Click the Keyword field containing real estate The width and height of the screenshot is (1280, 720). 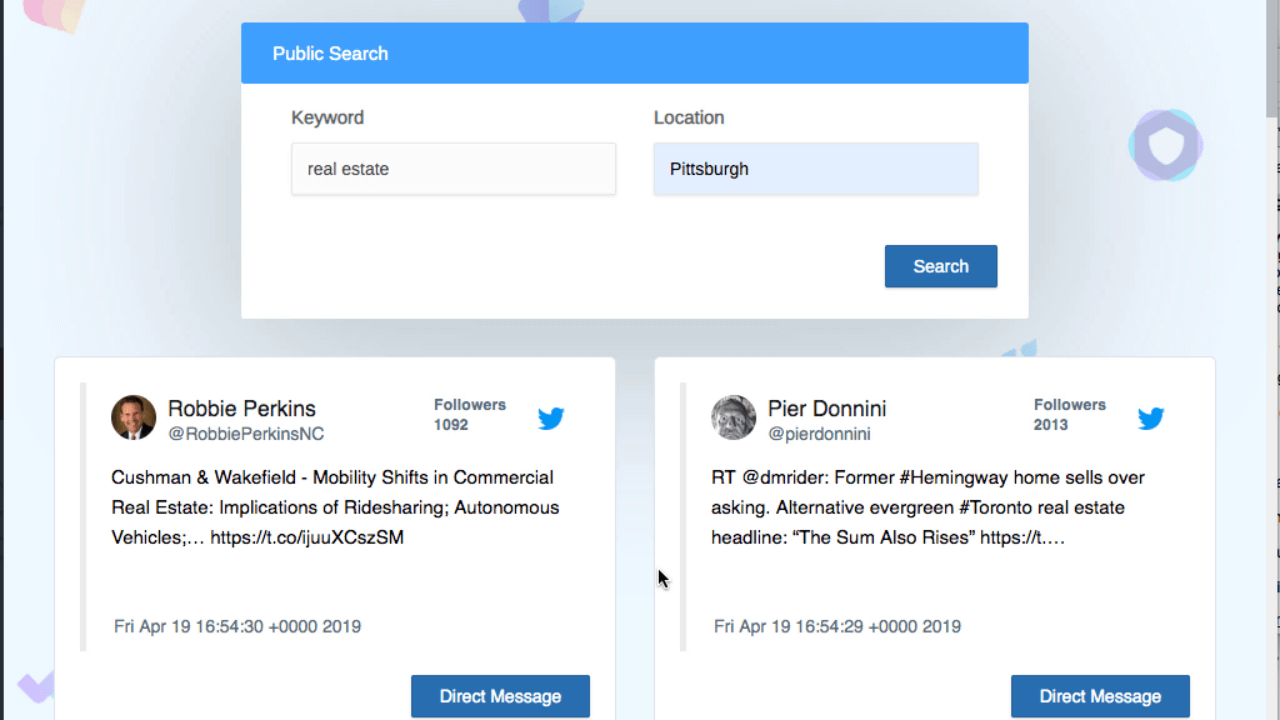[x=454, y=169]
